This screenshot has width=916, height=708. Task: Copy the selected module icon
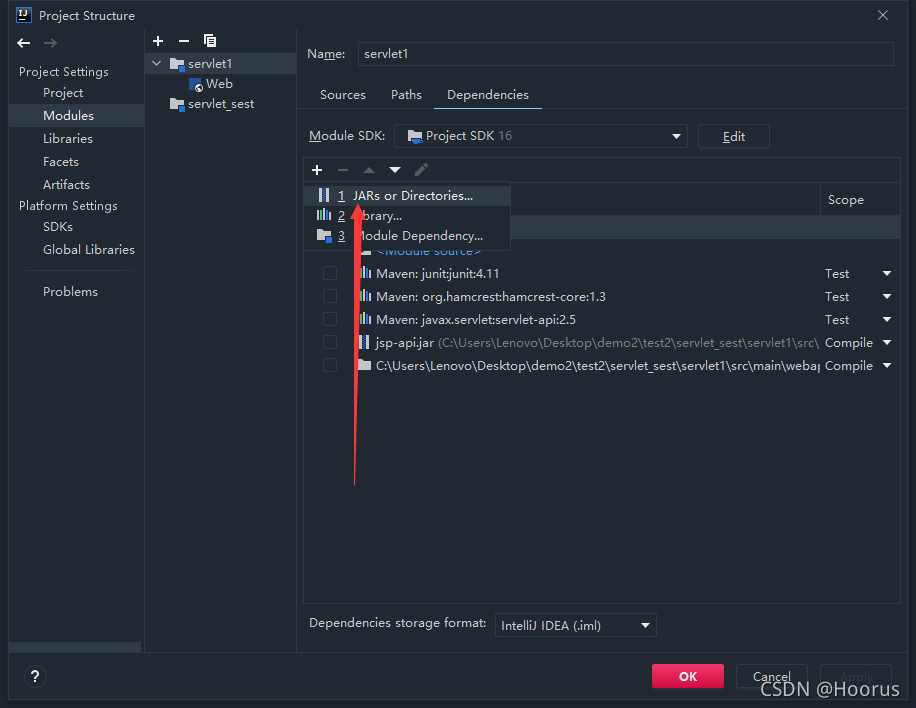click(x=210, y=41)
